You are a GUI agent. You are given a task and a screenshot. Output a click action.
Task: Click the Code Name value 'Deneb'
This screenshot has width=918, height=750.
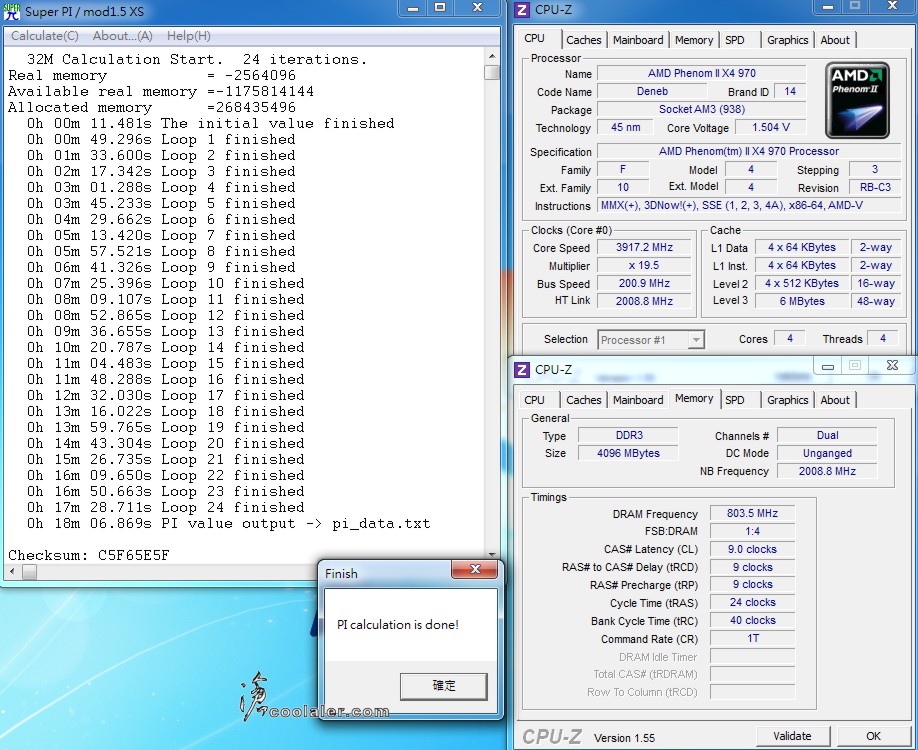click(652, 91)
